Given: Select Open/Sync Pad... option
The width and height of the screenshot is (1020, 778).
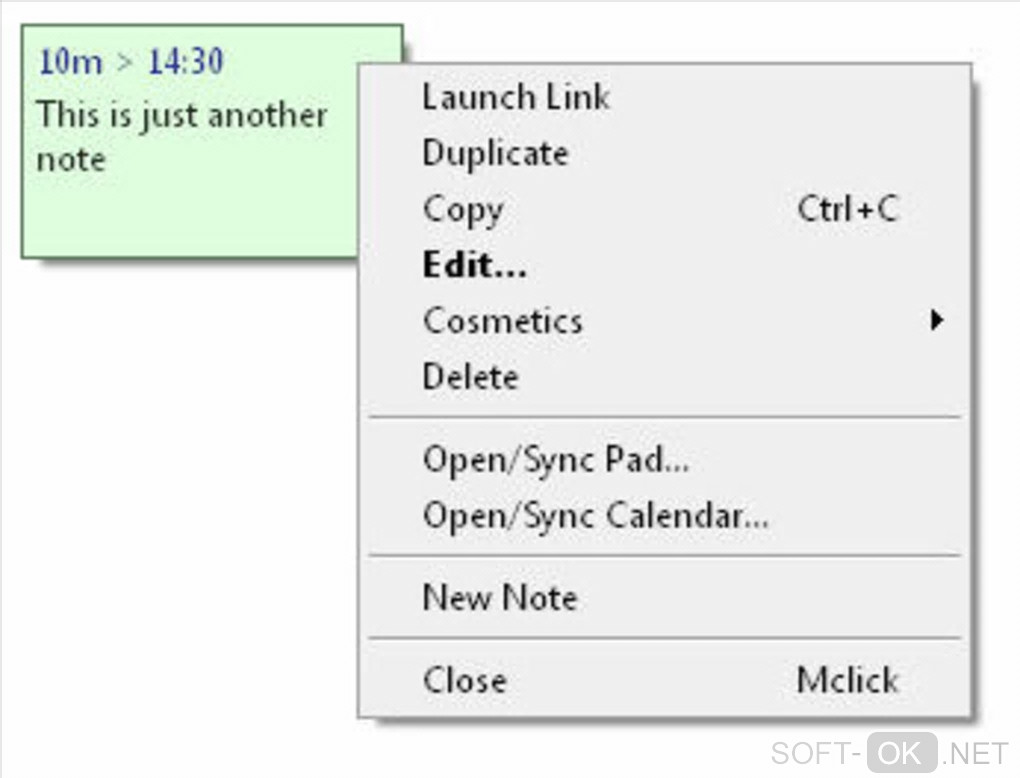Looking at the screenshot, I should pyautogui.click(x=555, y=459).
